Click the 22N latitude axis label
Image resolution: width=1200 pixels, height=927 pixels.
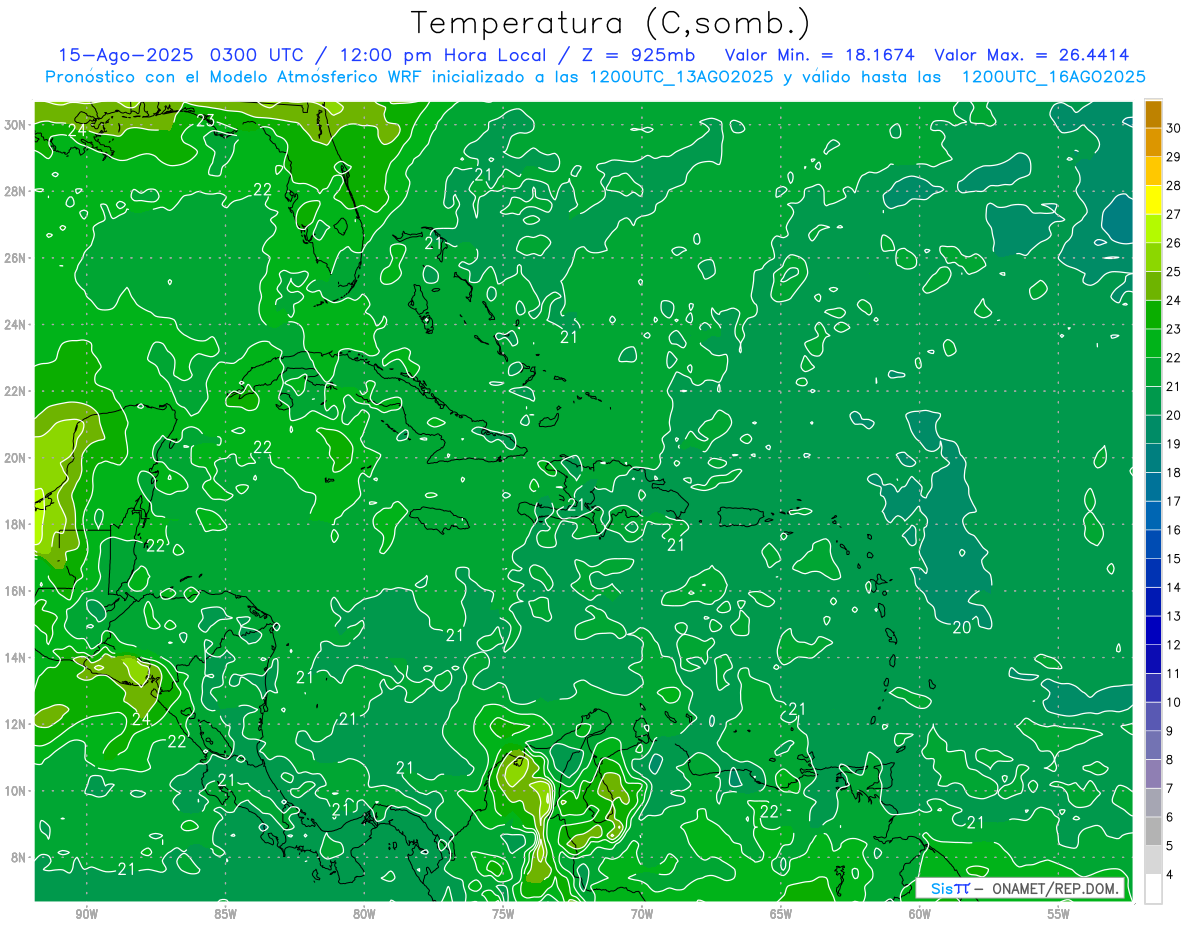15,391
